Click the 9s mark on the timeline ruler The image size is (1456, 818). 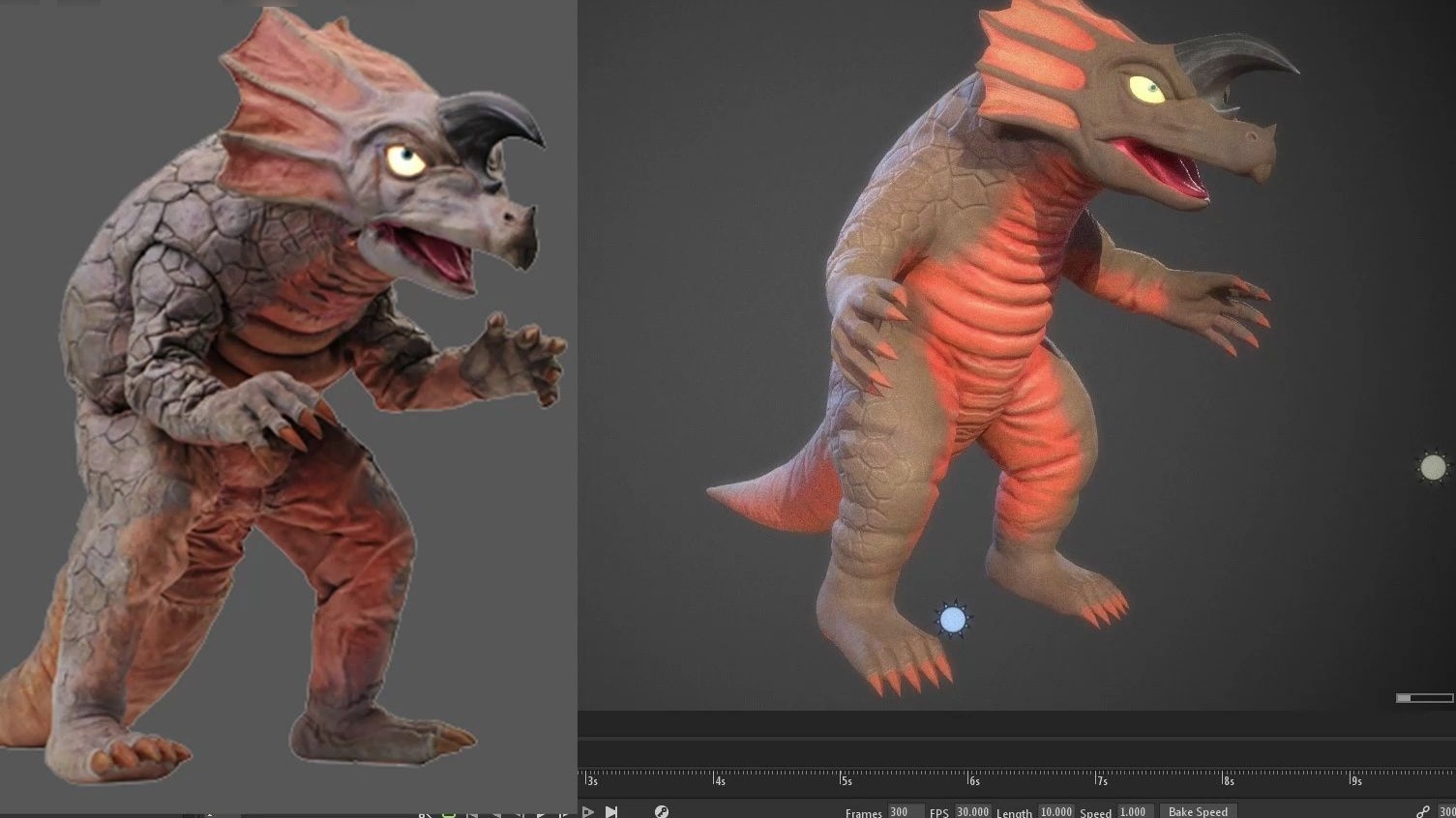(1351, 778)
